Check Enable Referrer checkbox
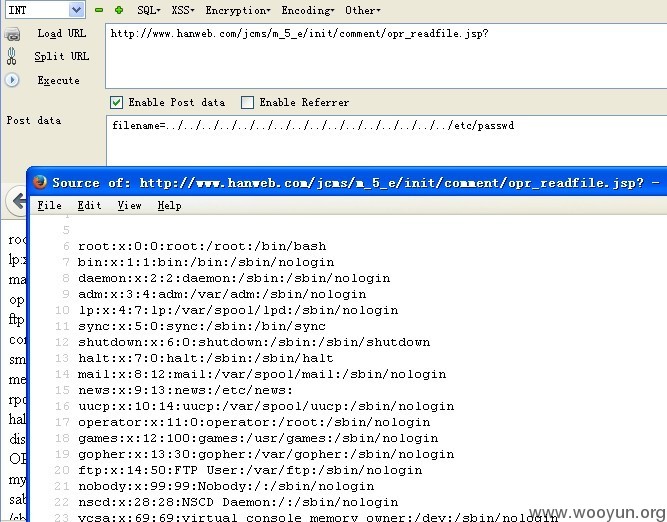Viewport: 667px width, 522px height. (247, 103)
